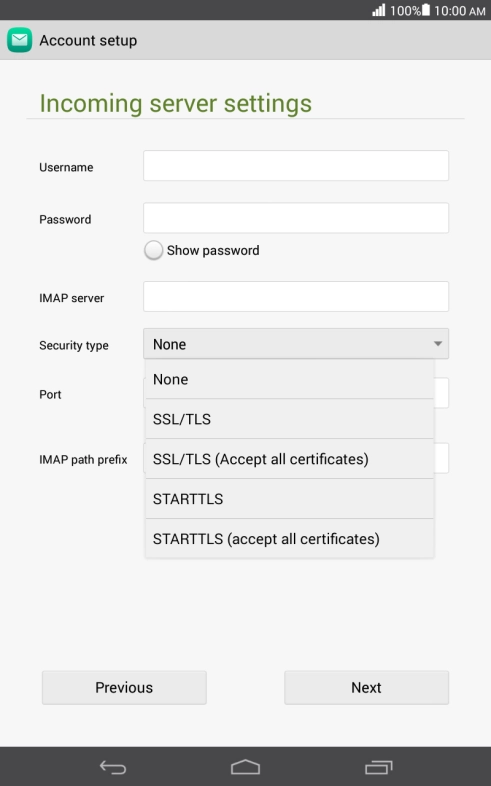Image resolution: width=491 pixels, height=786 pixels.
Task: Open the recent apps navigation icon
Action: tap(378, 767)
